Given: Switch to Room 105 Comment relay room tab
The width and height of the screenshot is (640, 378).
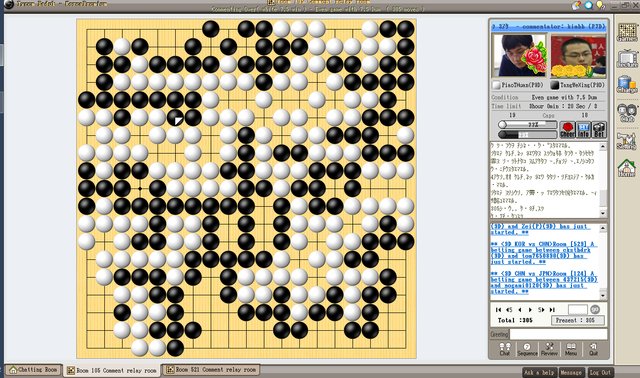Looking at the screenshot, I should pos(112,370).
